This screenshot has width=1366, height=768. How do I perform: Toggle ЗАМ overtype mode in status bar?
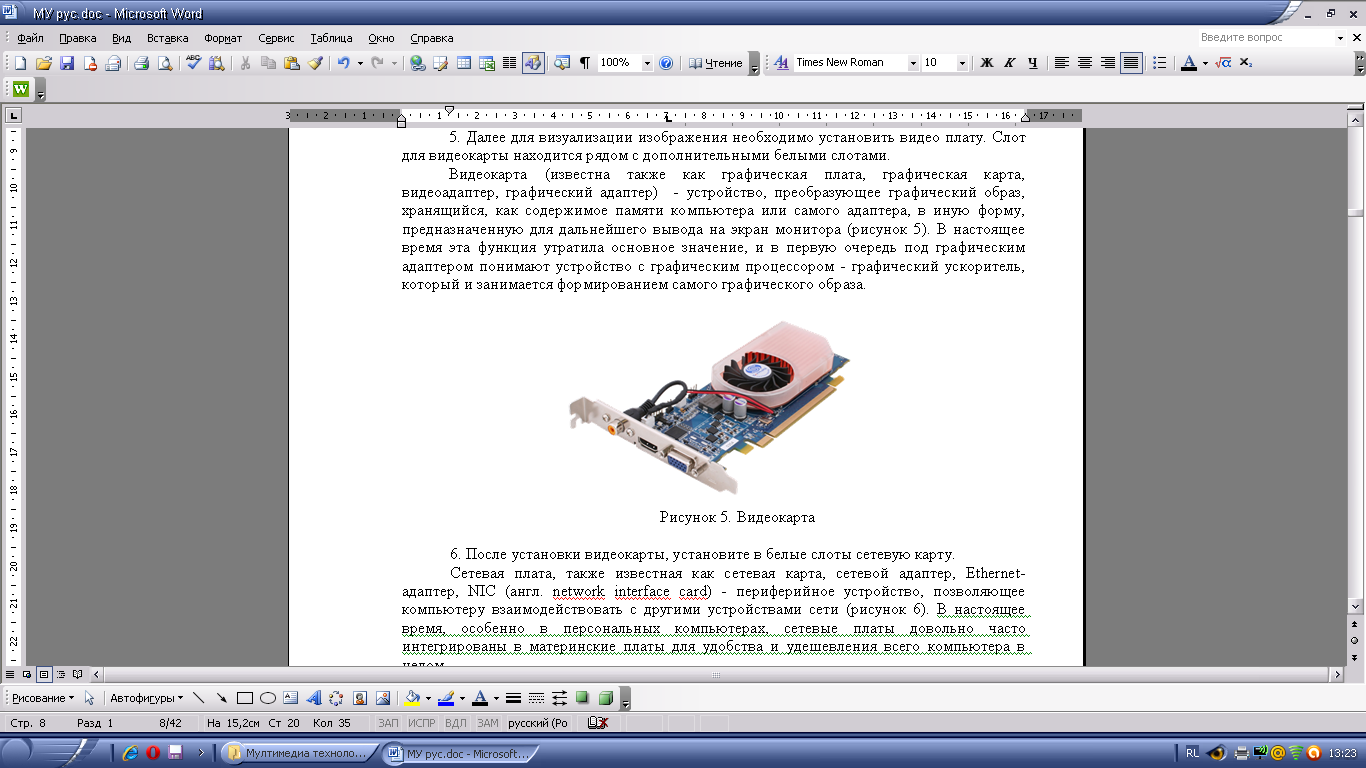pyautogui.click(x=487, y=723)
